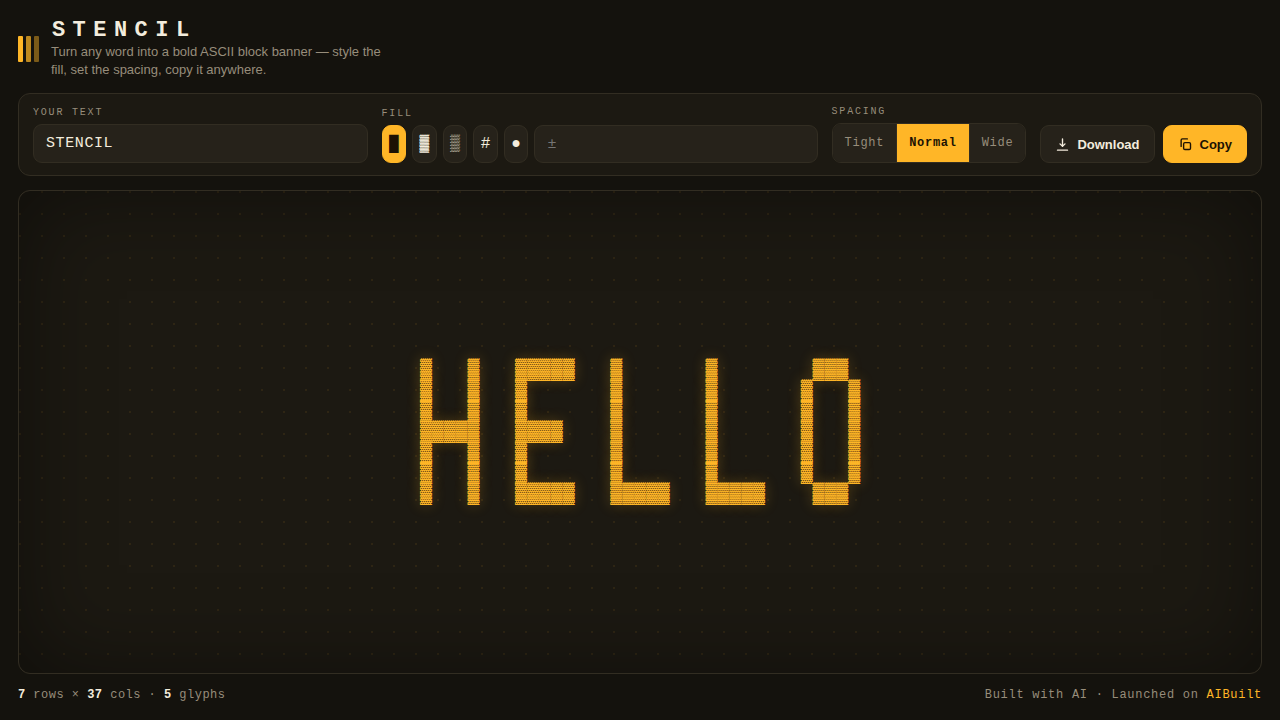This screenshot has height=720, width=1280.
Task: Click the custom fill character field
Action: pyautogui.click(x=676, y=144)
